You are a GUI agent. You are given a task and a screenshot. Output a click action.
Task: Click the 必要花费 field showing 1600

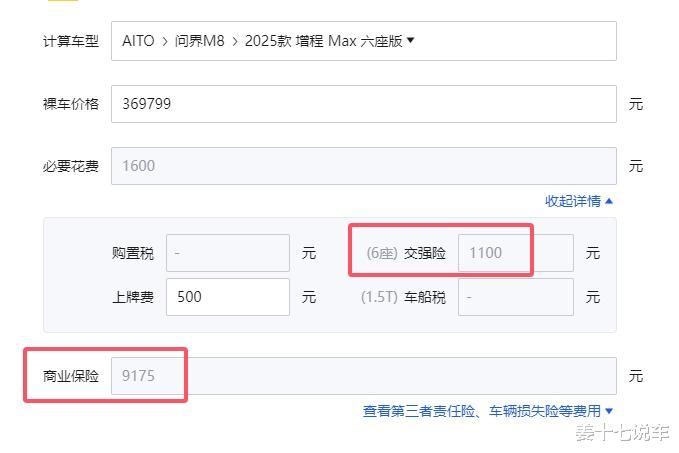pos(364,166)
